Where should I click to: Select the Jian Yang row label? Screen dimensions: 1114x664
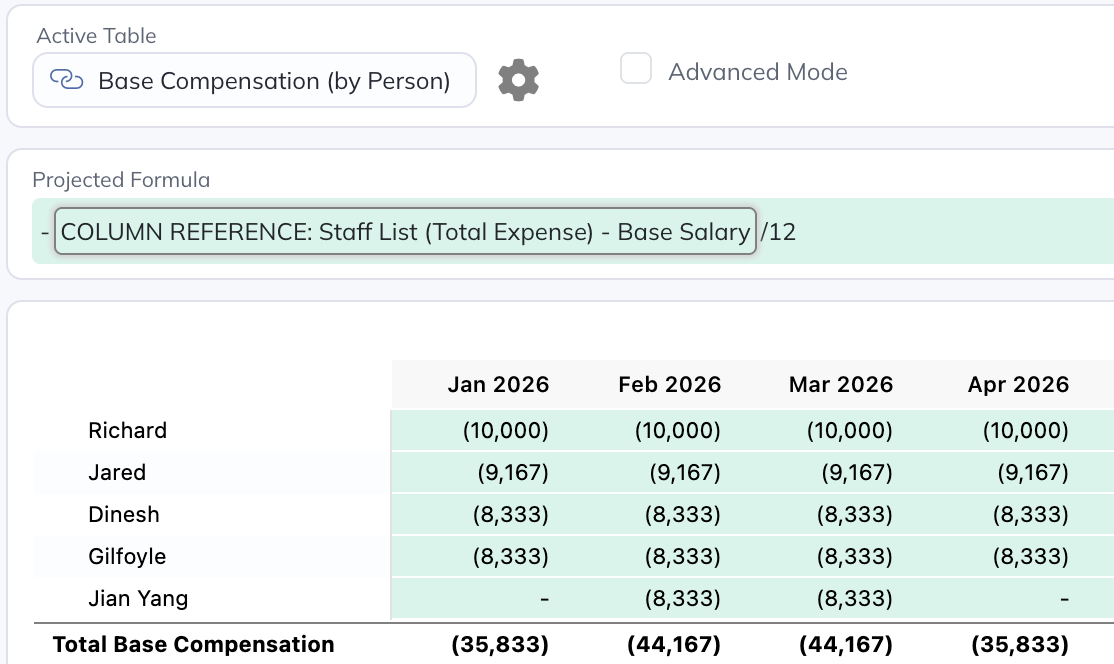[138, 599]
